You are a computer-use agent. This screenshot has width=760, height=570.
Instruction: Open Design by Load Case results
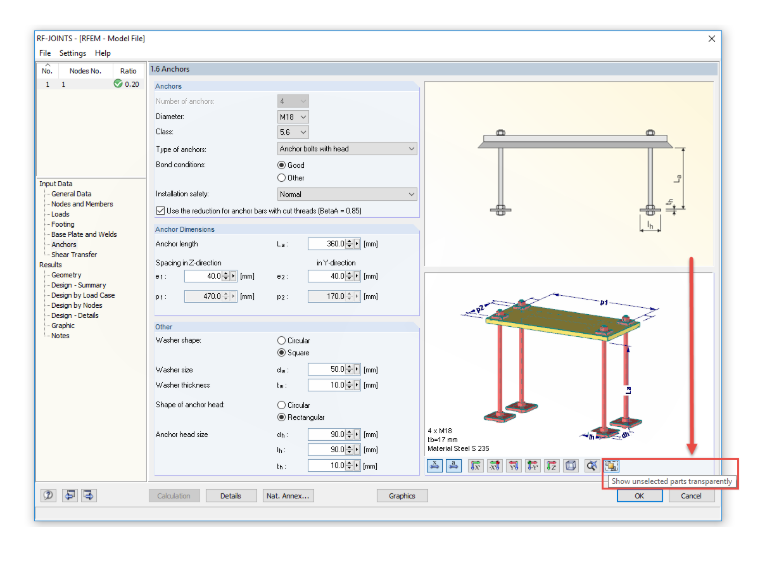[83, 295]
